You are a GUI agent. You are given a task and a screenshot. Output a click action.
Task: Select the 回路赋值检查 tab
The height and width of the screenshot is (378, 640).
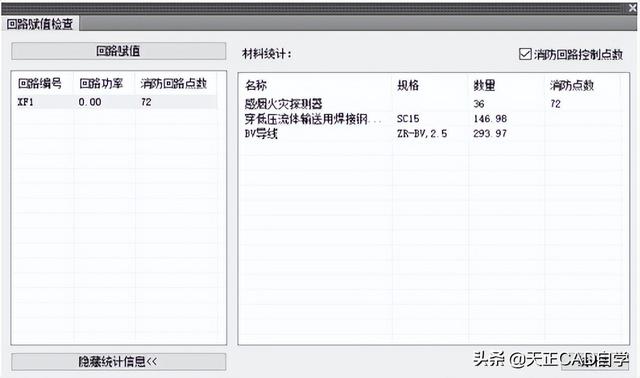[x=40, y=24]
